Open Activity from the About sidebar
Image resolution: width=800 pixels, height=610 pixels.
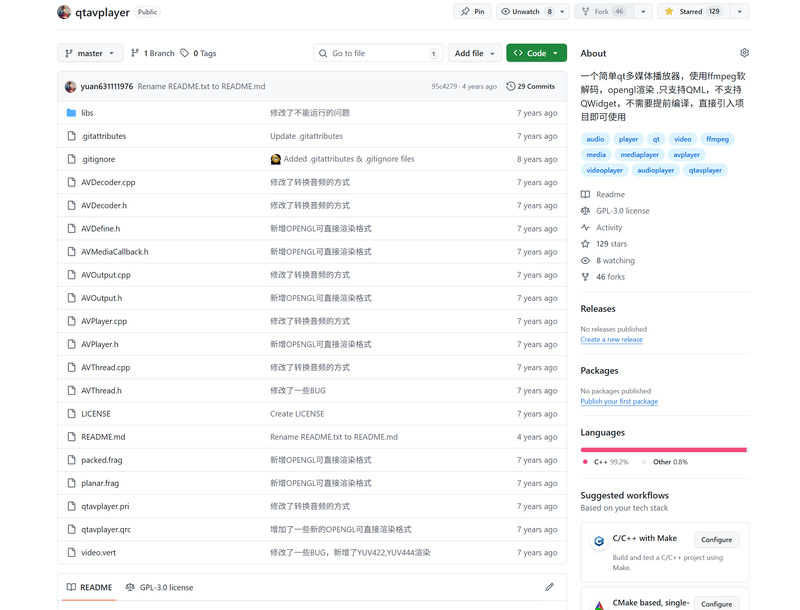tap(609, 228)
